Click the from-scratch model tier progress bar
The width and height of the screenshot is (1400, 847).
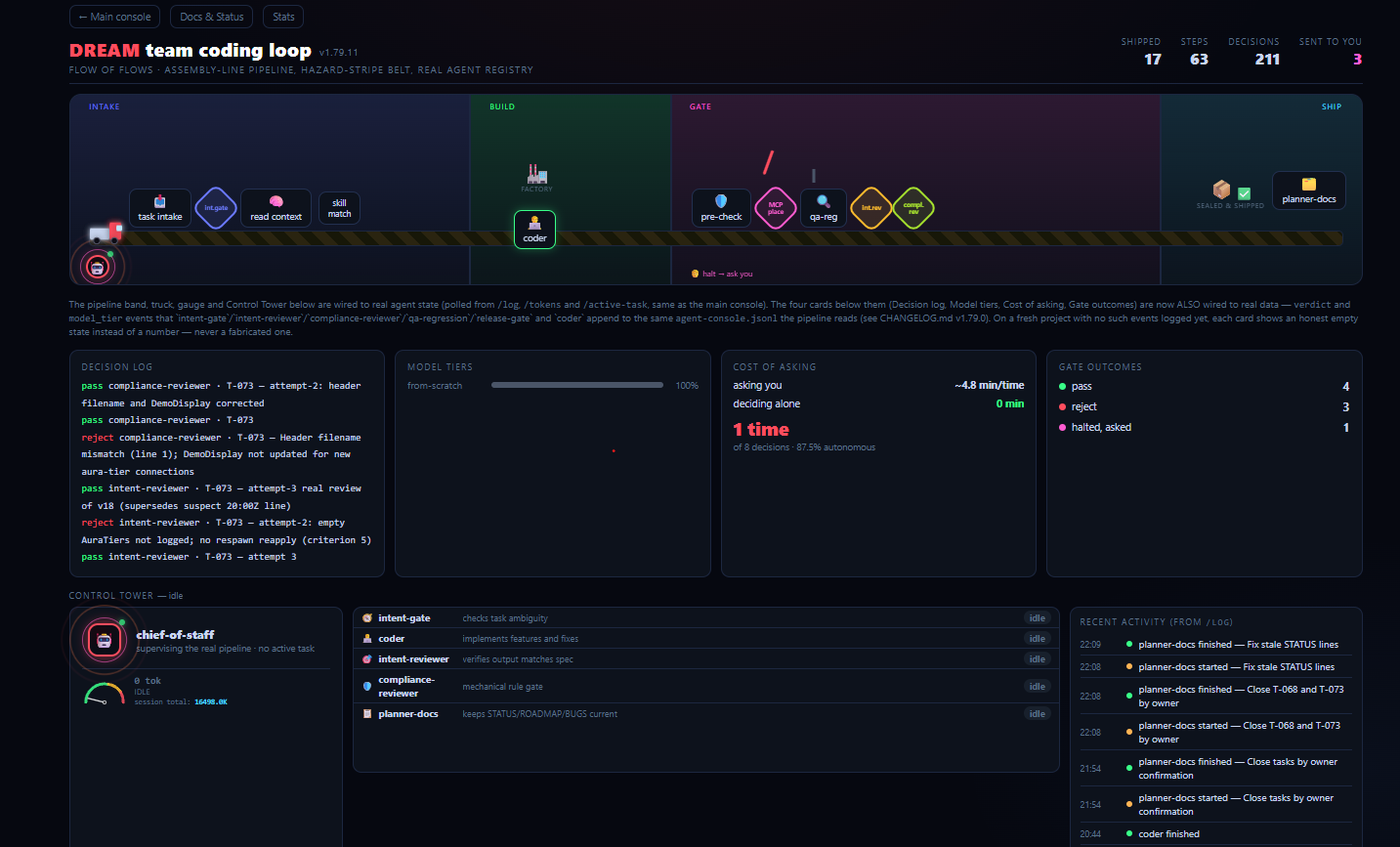[x=577, y=386]
